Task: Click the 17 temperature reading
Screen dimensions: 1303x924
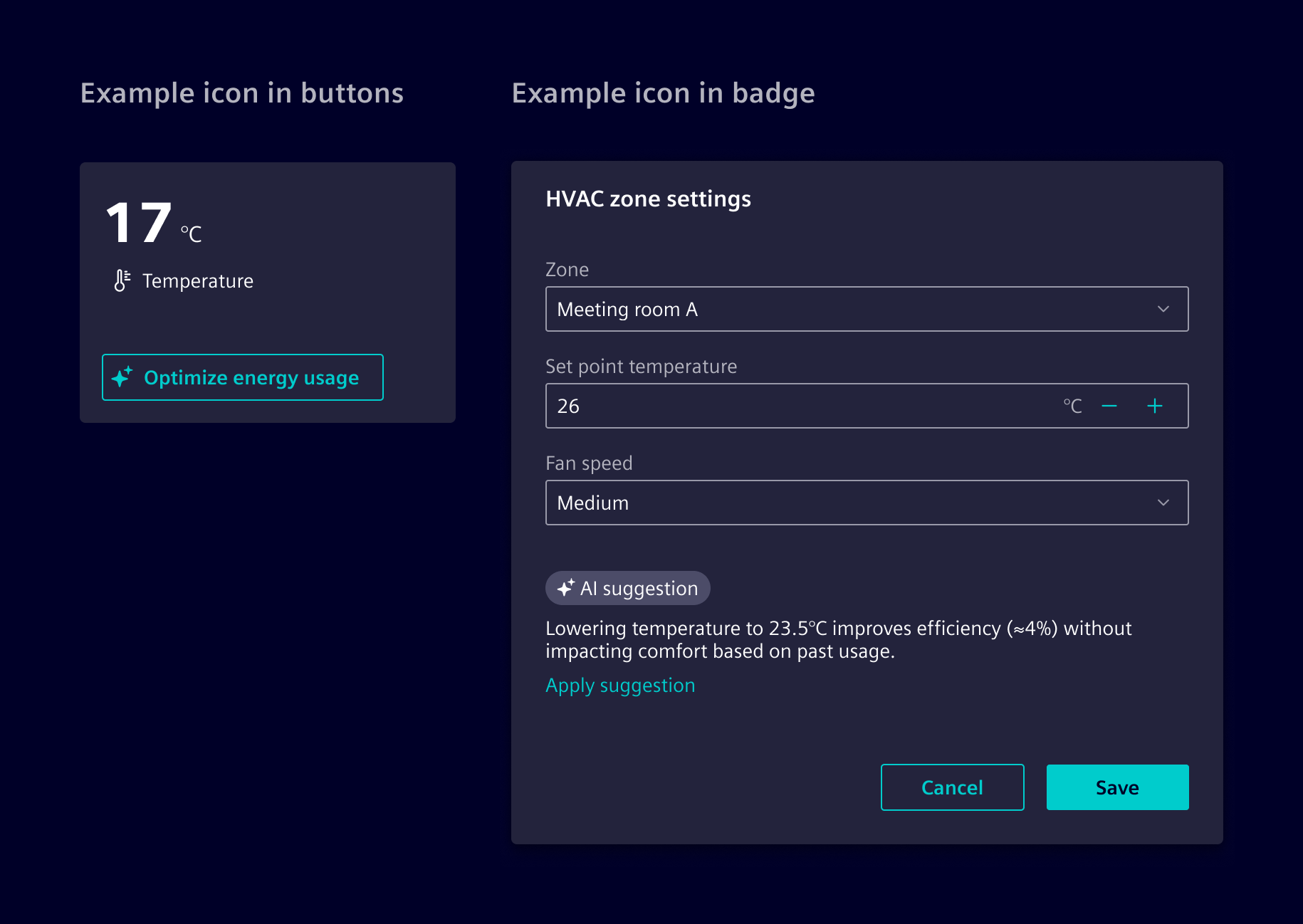Action: pyautogui.click(x=139, y=223)
